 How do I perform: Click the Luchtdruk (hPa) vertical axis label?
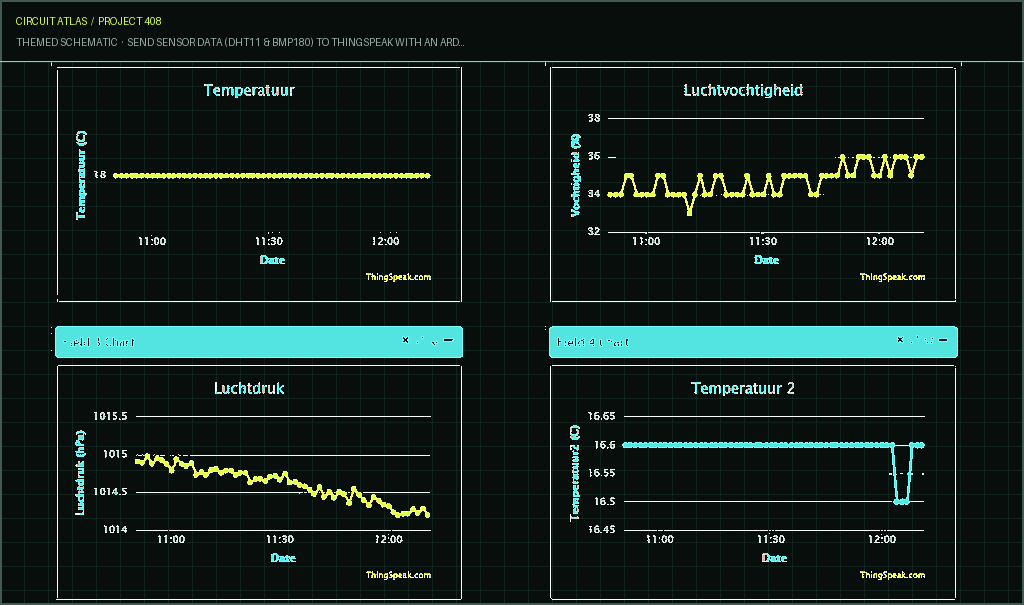pyautogui.click(x=80, y=472)
